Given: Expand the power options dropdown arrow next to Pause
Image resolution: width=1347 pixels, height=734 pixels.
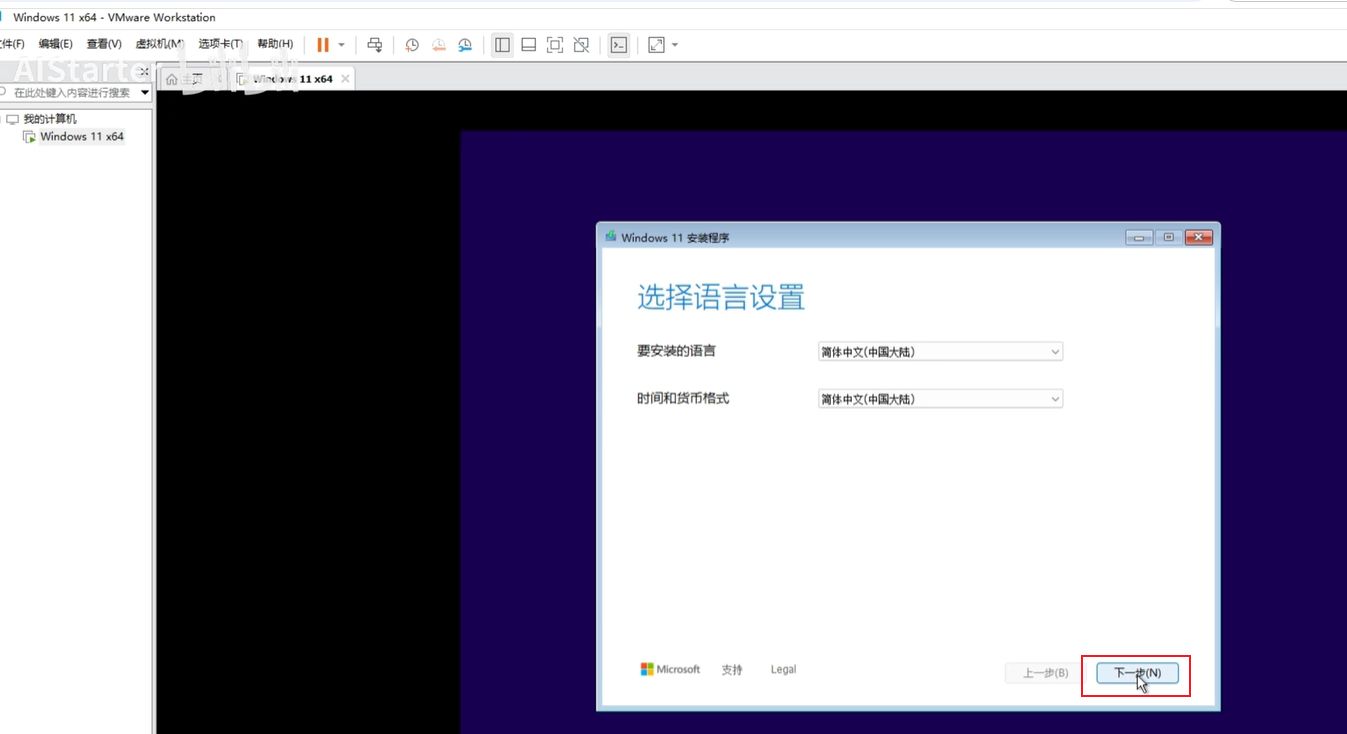Looking at the screenshot, I should [x=341, y=45].
